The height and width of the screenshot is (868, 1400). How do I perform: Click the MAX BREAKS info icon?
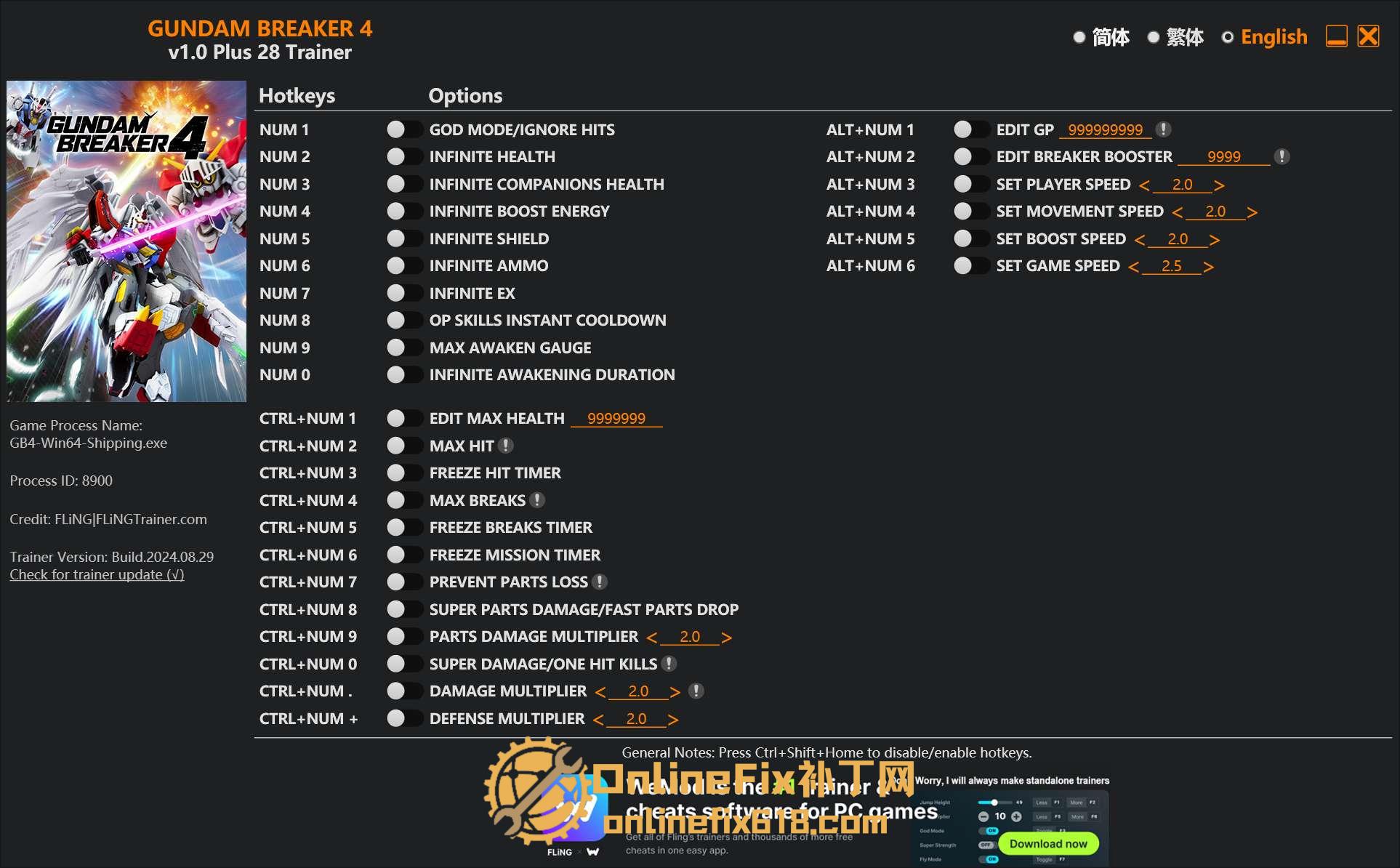(x=537, y=500)
